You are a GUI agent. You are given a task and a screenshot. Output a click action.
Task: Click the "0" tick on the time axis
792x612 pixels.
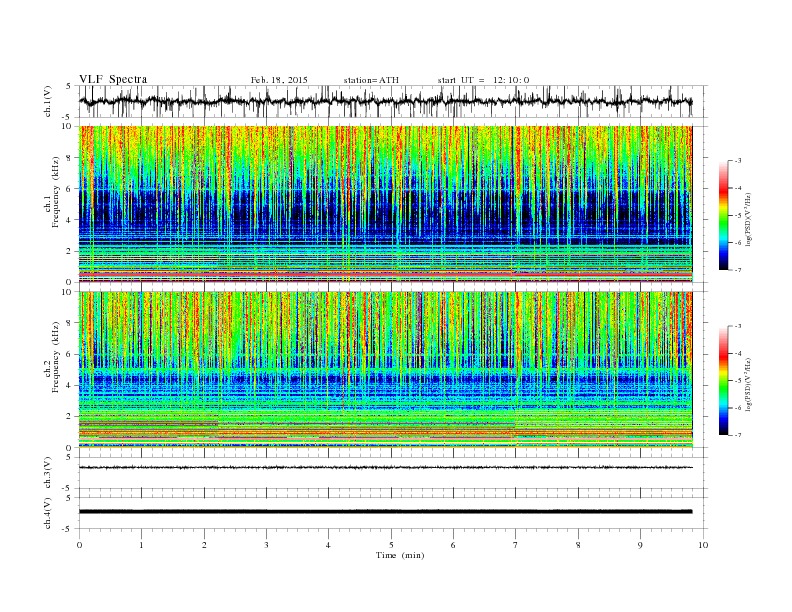(x=79, y=545)
